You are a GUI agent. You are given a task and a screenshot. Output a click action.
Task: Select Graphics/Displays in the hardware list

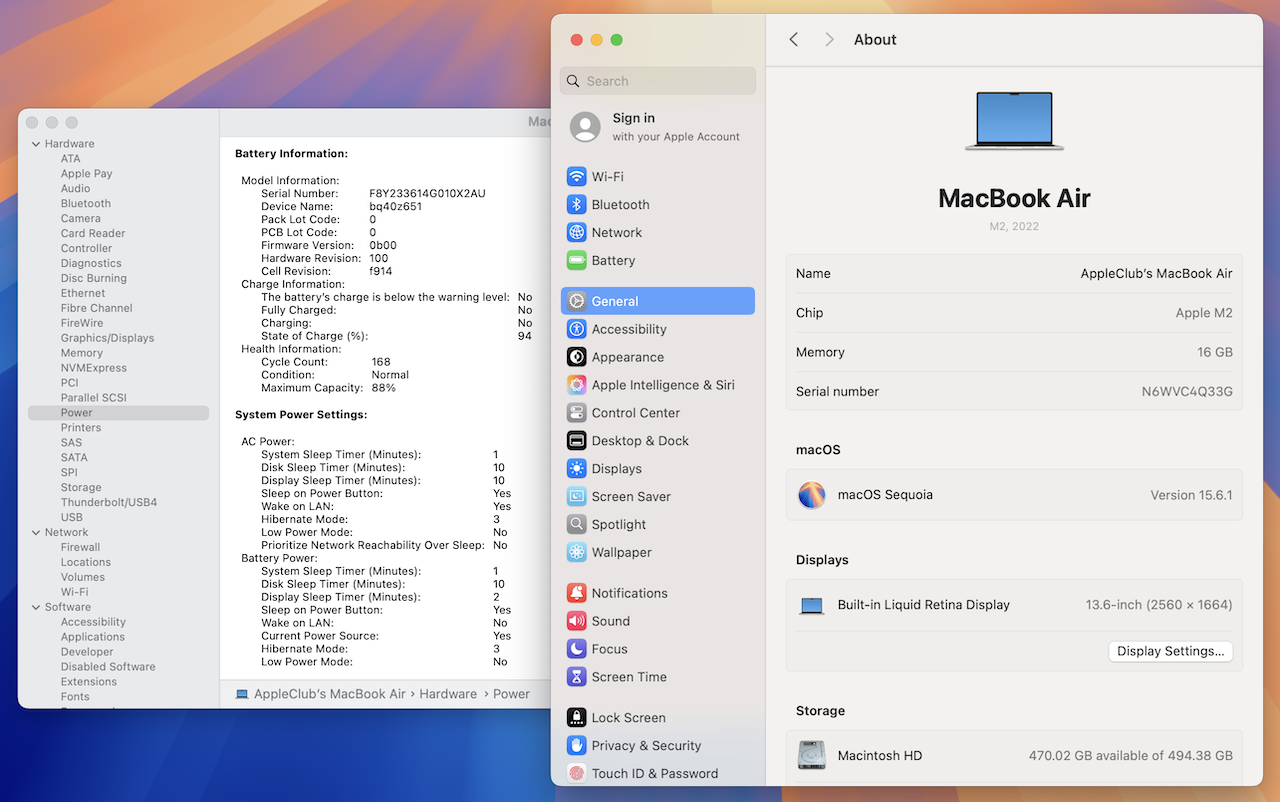(x=107, y=338)
